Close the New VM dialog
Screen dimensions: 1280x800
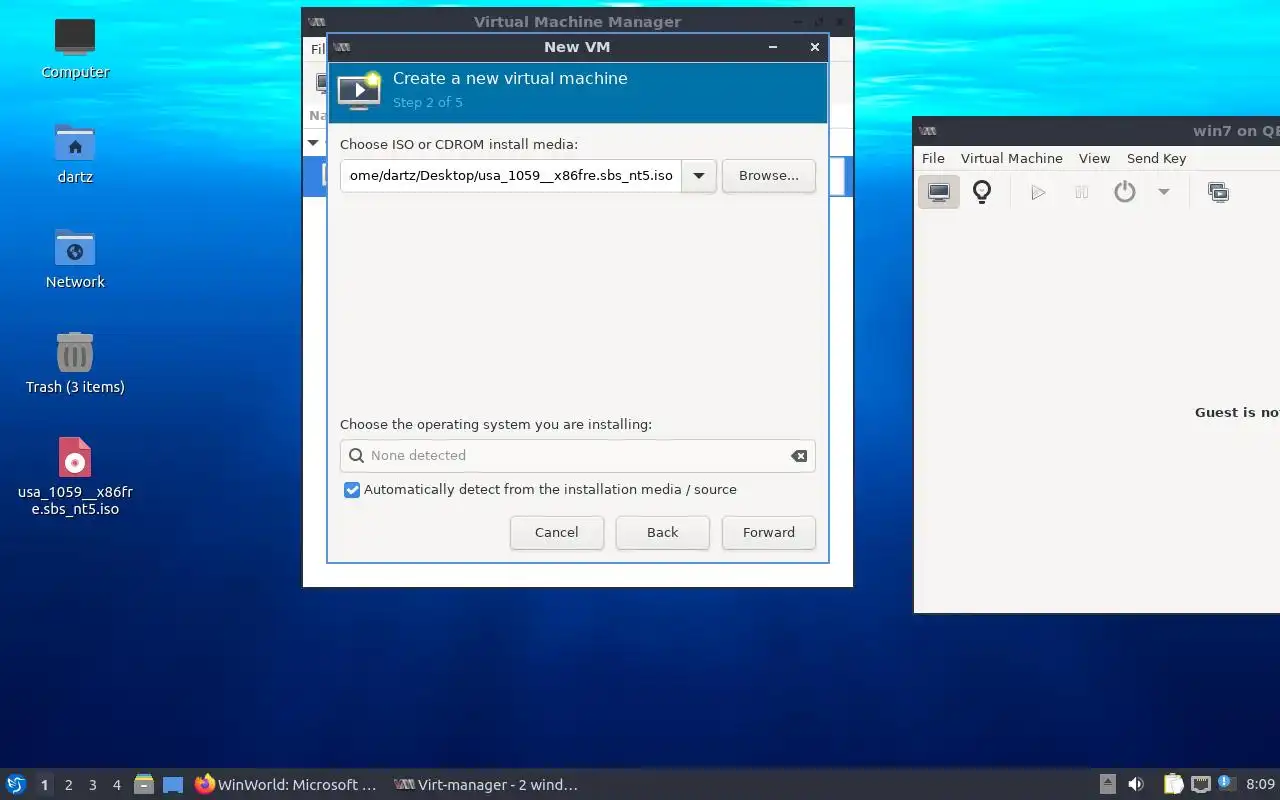tap(814, 47)
